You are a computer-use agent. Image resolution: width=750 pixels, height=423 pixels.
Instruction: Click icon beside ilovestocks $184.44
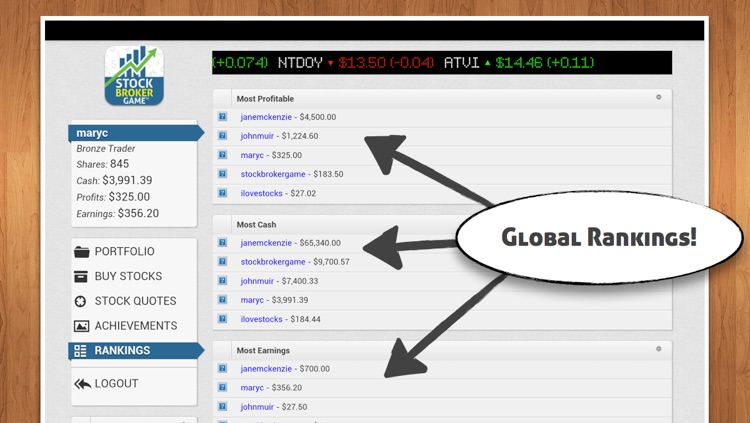click(222, 319)
